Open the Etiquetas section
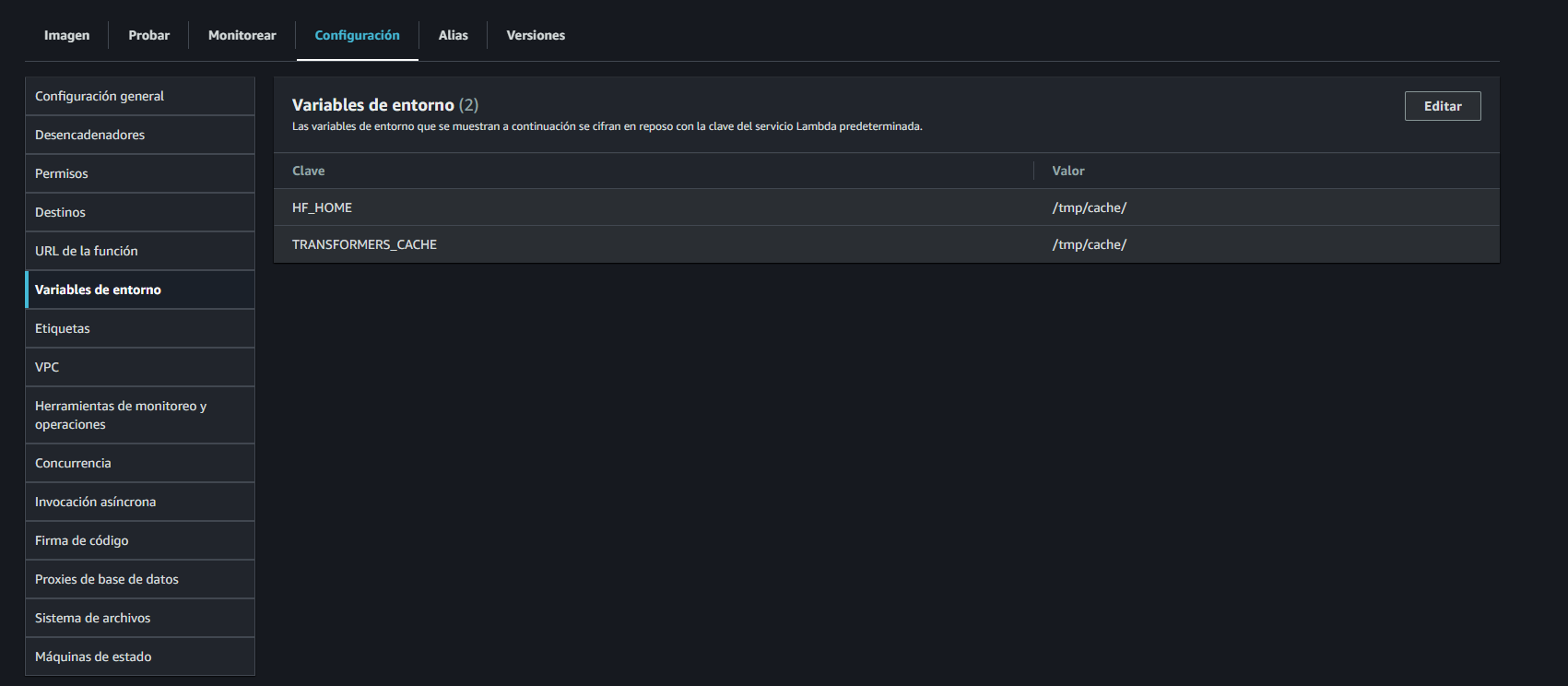The height and width of the screenshot is (686, 1568). (x=62, y=328)
